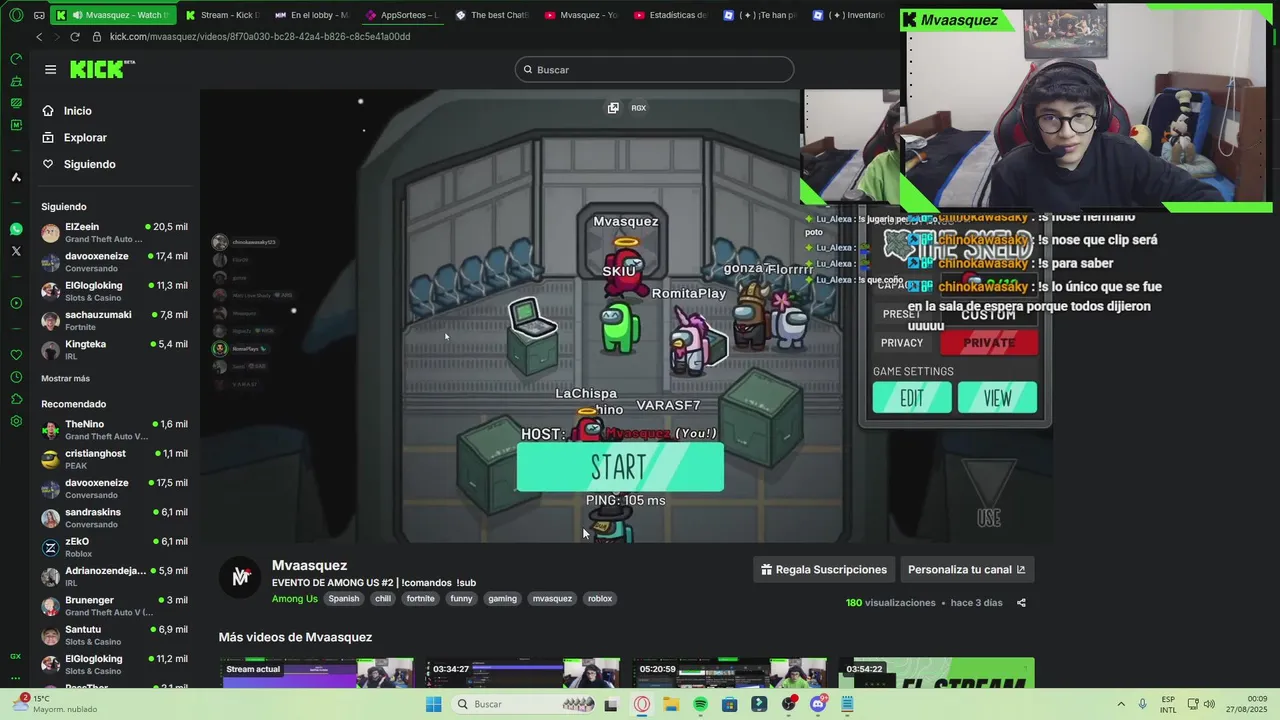Screen dimensions: 1280x720
Task: Switch to Mvasquez YouTube tab
Action: coord(581,15)
